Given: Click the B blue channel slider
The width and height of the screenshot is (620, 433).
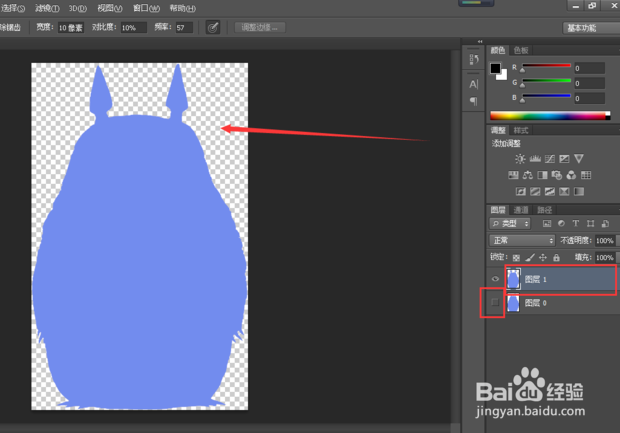Looking at the screenshot, I should point(546,96).
